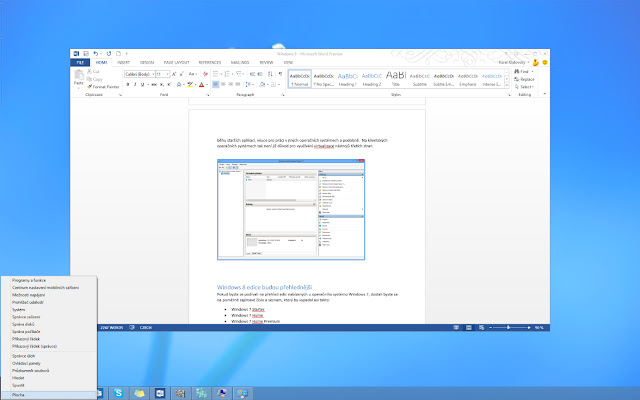Open the bullets list dropdown arrow

point(221,74)
